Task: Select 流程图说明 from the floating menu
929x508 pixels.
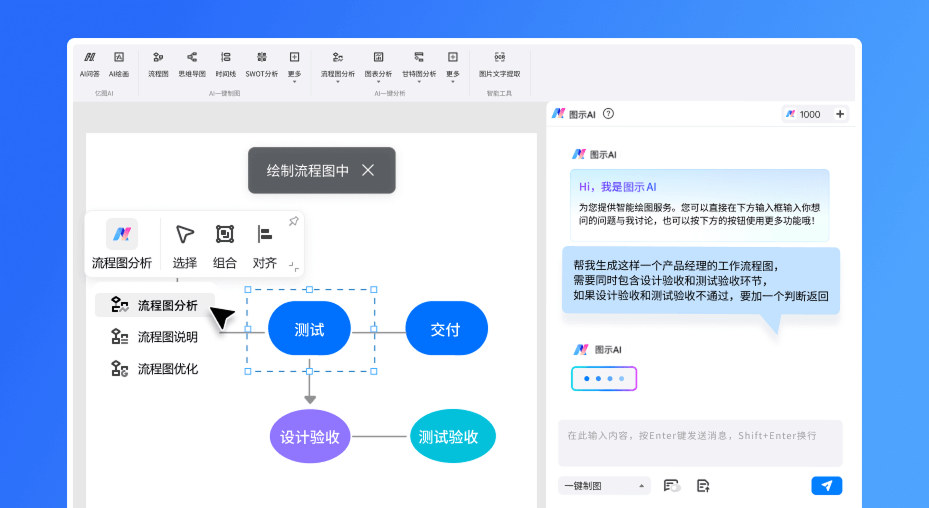Action: point(167,337)
